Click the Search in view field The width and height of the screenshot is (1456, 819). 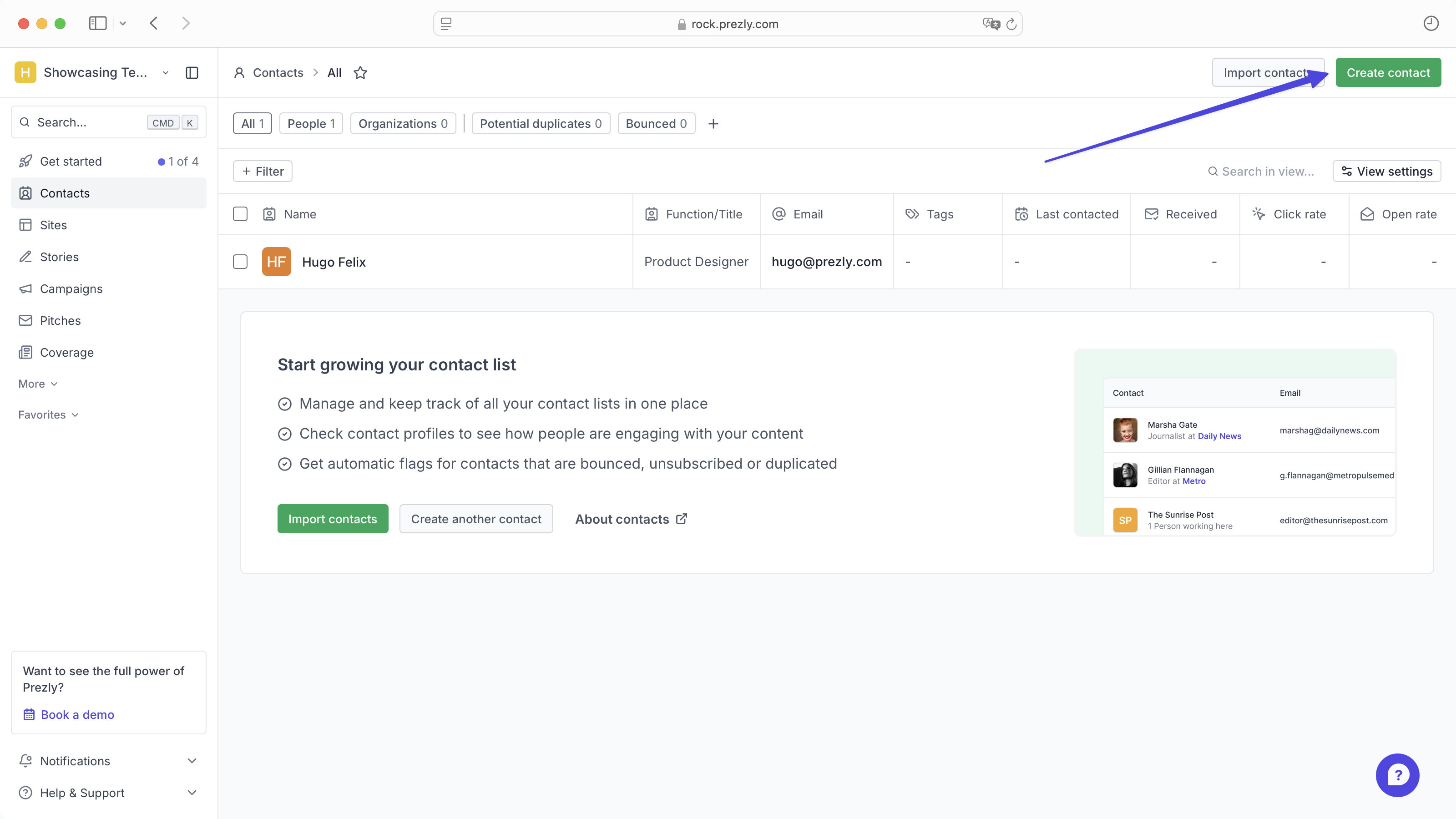(1267, 171)
